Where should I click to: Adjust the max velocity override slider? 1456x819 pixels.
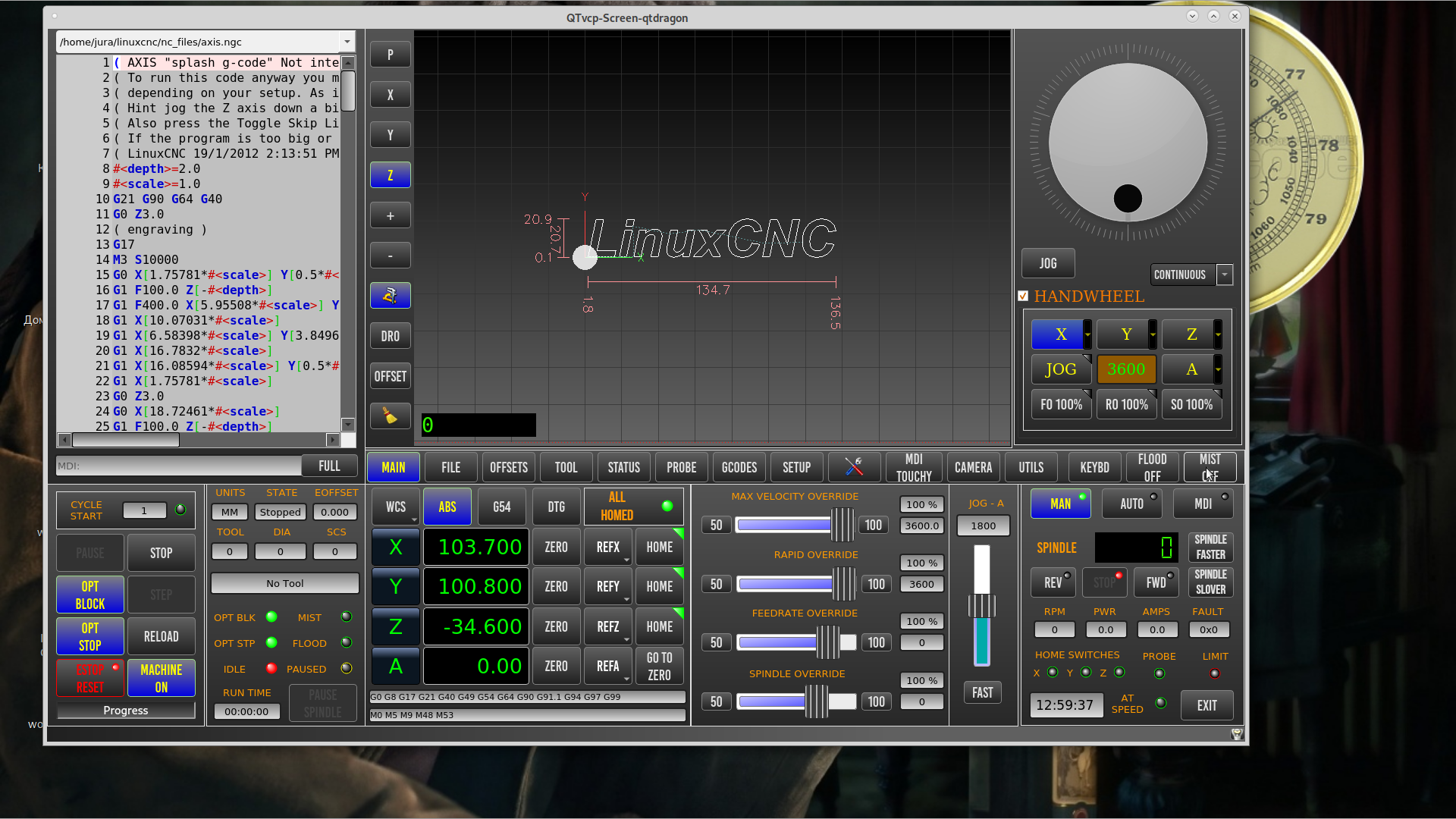coord(796,525)
